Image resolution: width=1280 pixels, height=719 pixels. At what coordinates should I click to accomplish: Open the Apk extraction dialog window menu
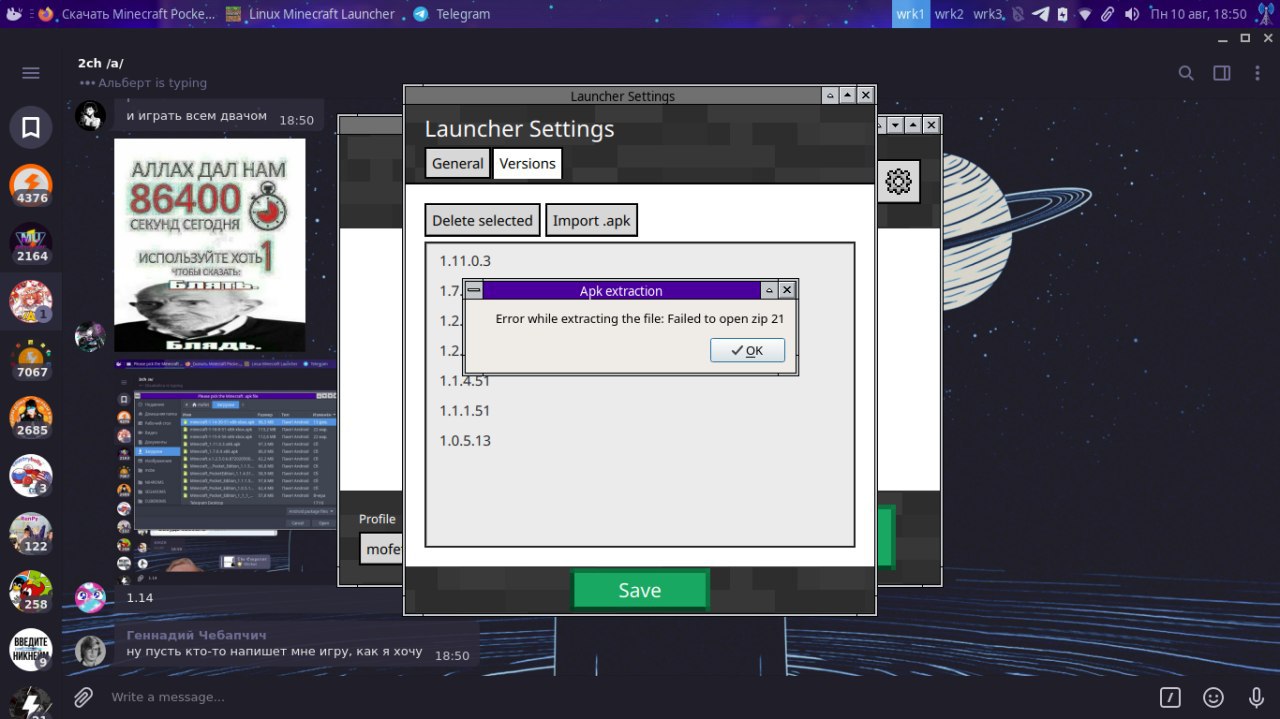point(474,290)
